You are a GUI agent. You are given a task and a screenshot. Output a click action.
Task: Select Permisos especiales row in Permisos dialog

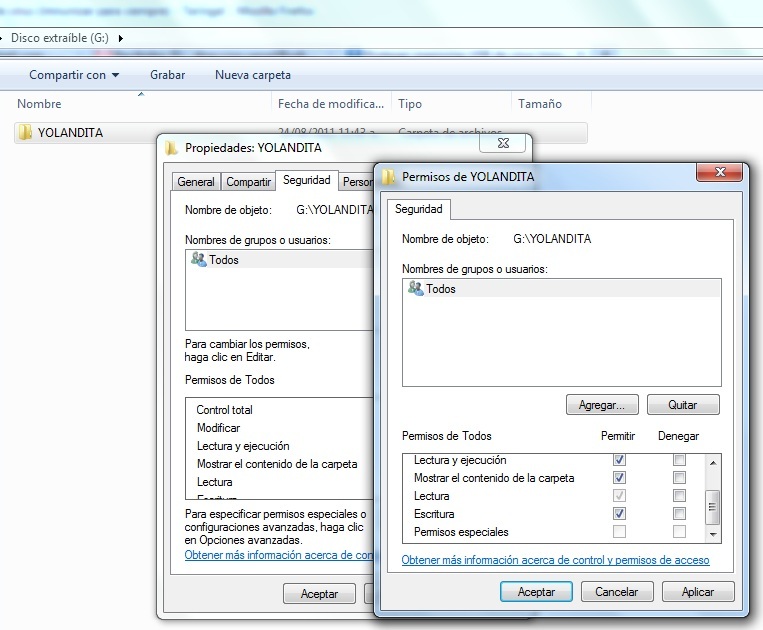click(x=461, y=532)
